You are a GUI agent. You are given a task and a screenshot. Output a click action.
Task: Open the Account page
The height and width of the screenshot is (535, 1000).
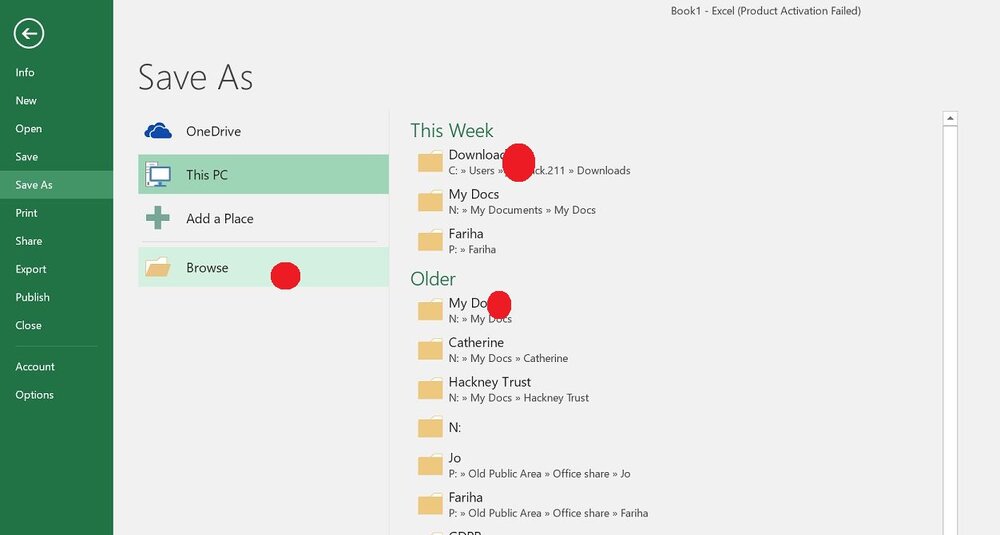click(x=56, y=367)
